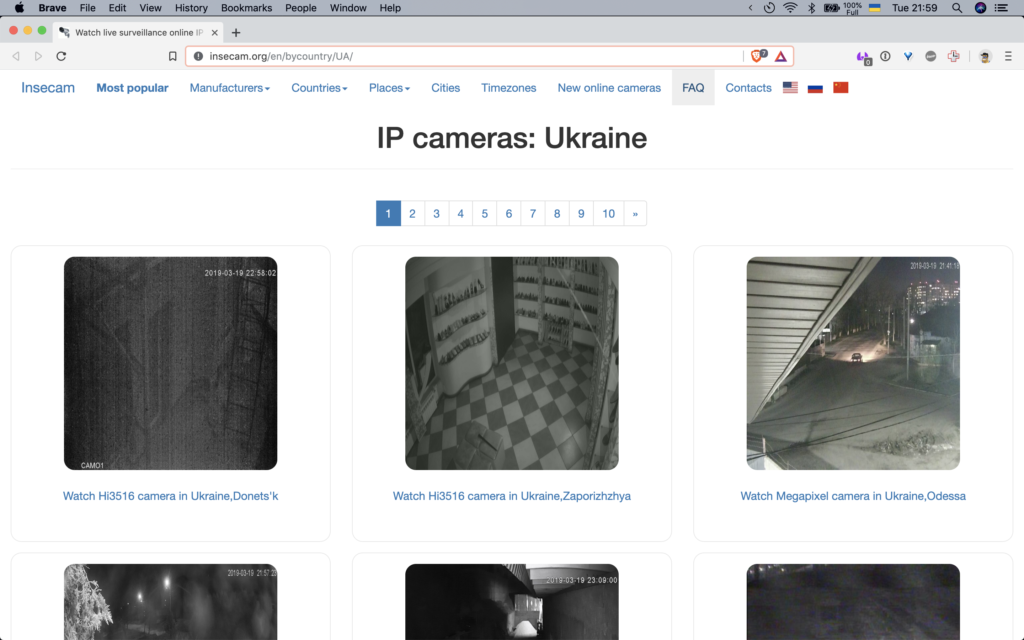Click the red cross extension icon

pyautogui.click(x=953, y=56)
